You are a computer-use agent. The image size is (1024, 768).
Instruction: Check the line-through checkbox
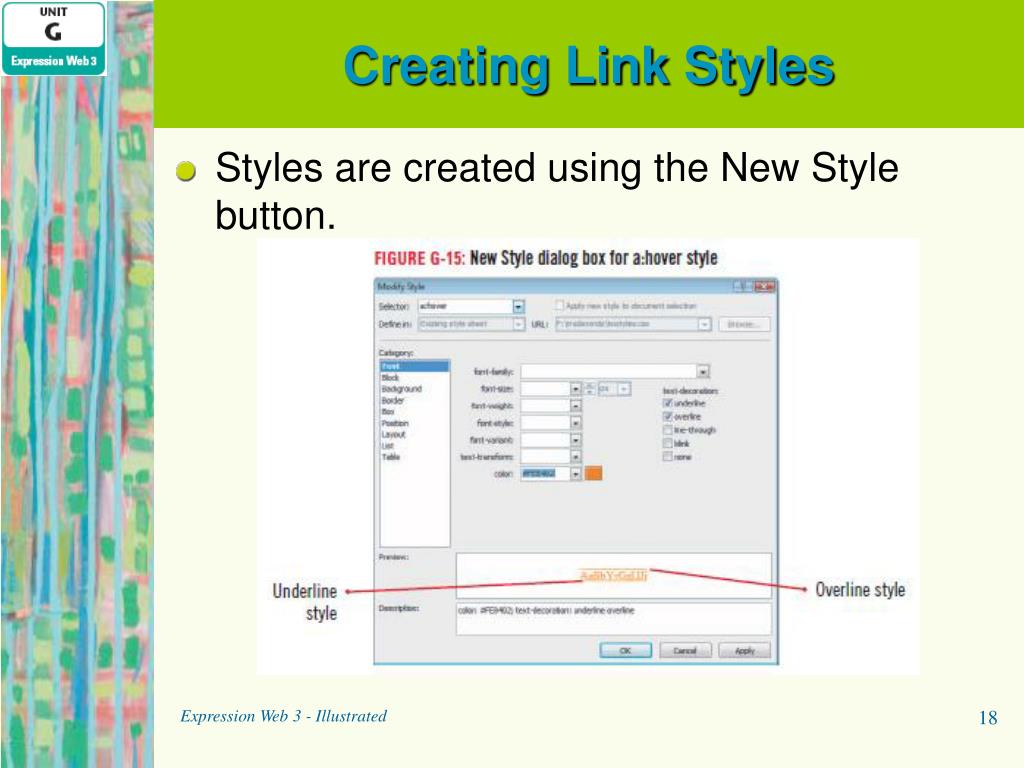pyautogui.click(x=667, y=430)
